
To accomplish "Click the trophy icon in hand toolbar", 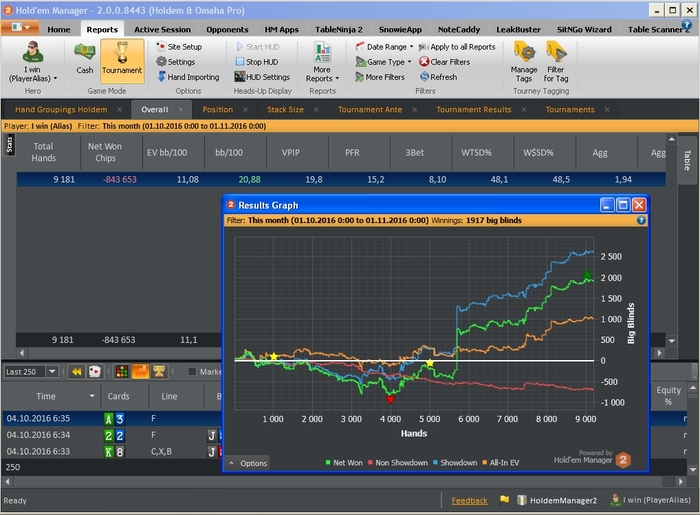I will [x=159, y=371].
